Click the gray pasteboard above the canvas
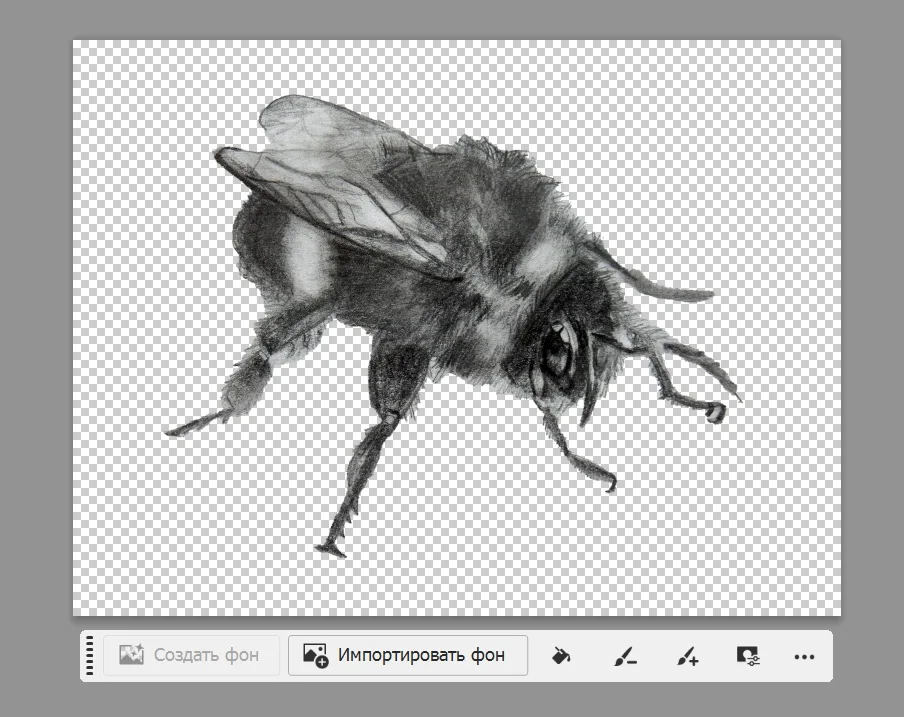 [450, 18]
